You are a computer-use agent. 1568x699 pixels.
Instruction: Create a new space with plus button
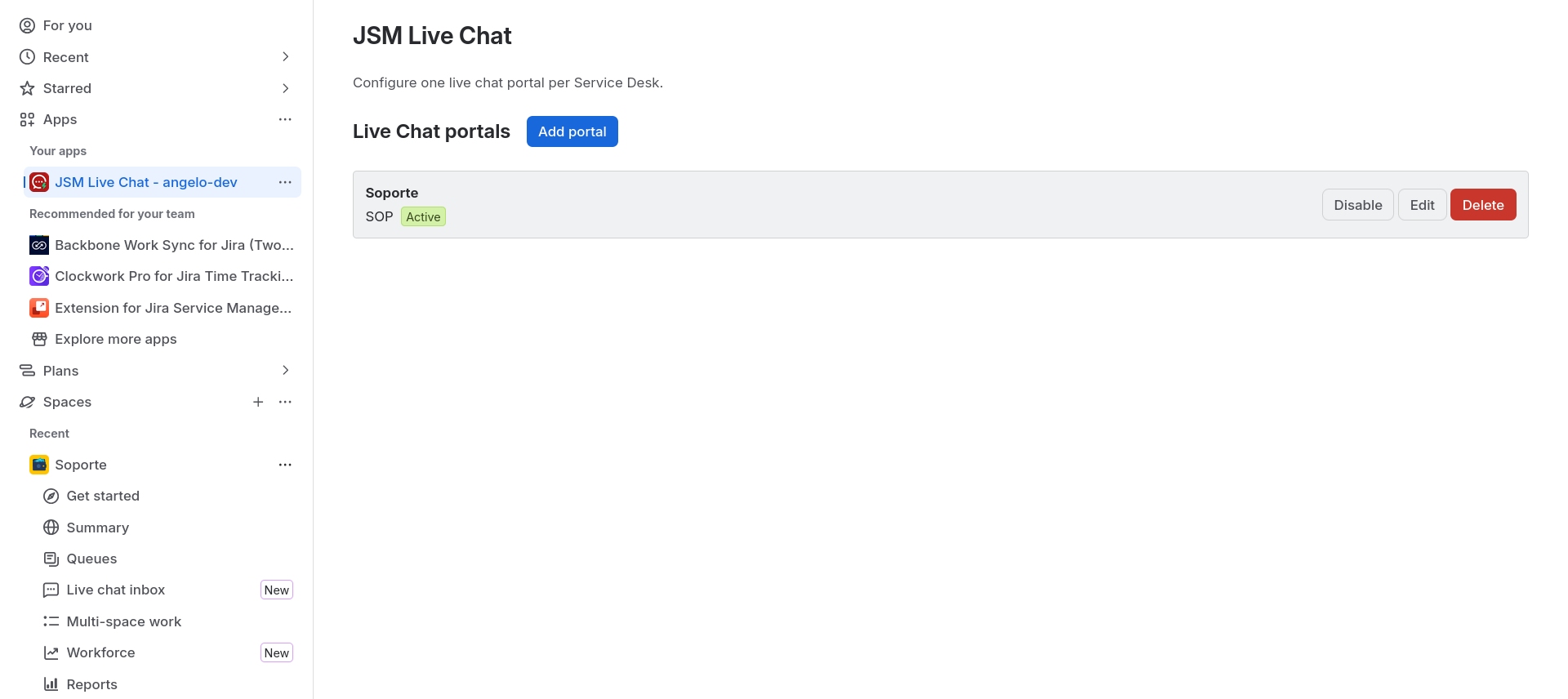[x=258, y=402]
